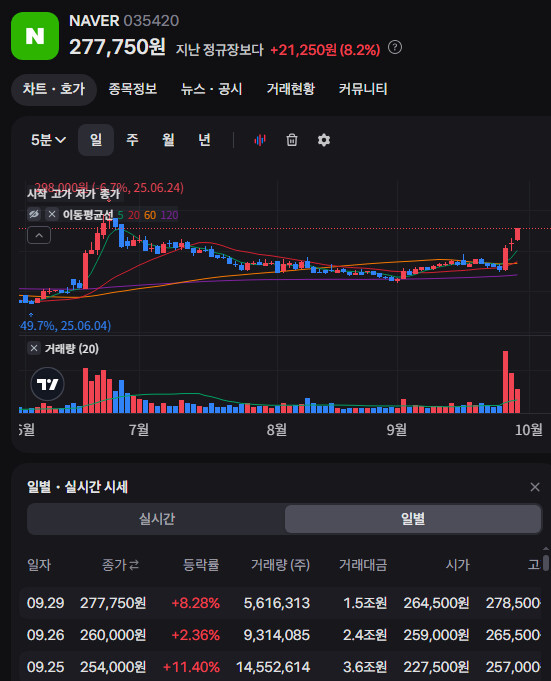The height and width of the screenshot is (681, 551).
Task: Click the latest red candlestick on chart
Action: [518, 234]
